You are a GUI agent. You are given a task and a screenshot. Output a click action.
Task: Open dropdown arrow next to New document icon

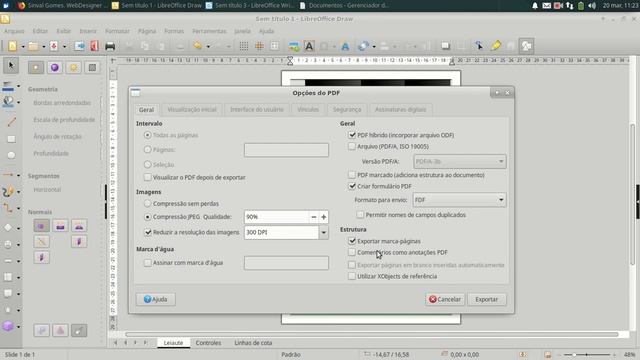coord(23,47)
